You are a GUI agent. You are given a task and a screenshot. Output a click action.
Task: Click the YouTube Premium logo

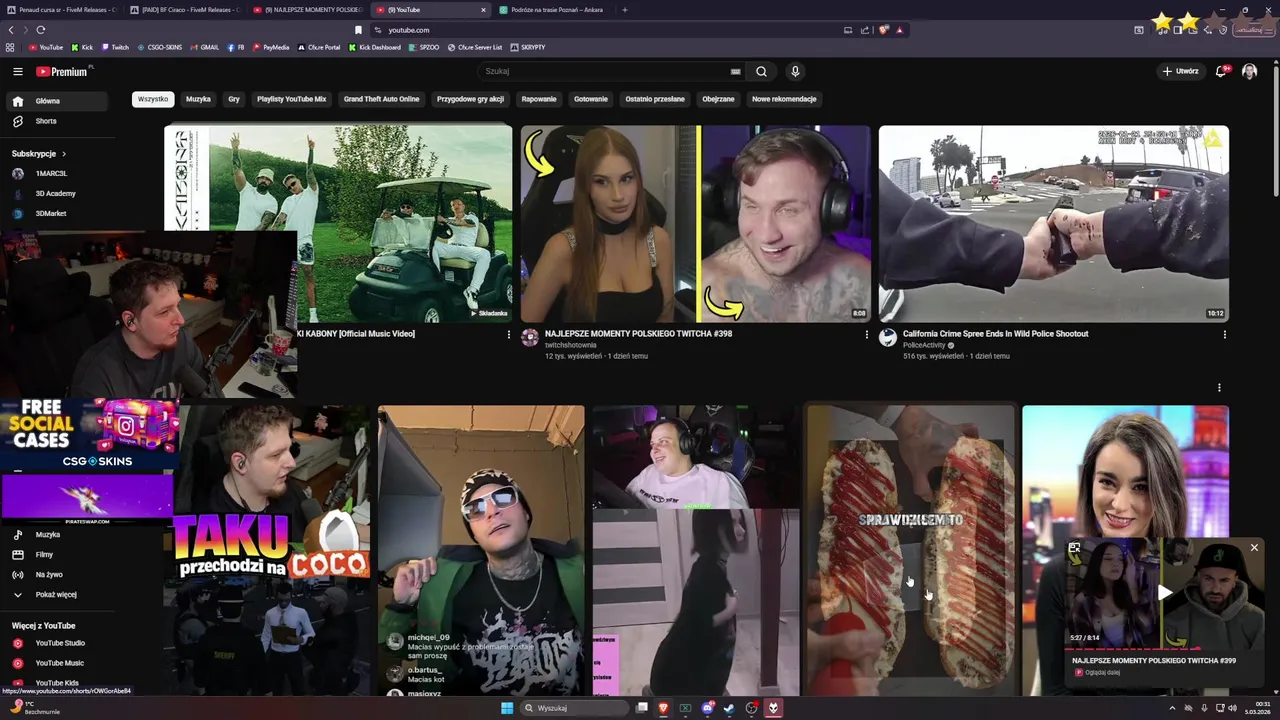(62, 71)
